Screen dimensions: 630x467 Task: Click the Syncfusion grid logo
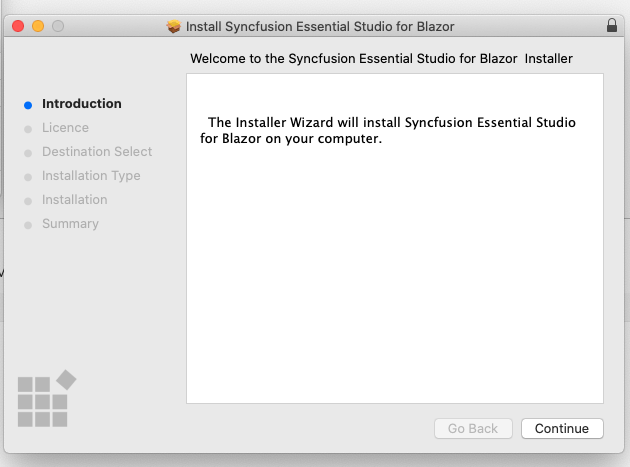(46, 398)
